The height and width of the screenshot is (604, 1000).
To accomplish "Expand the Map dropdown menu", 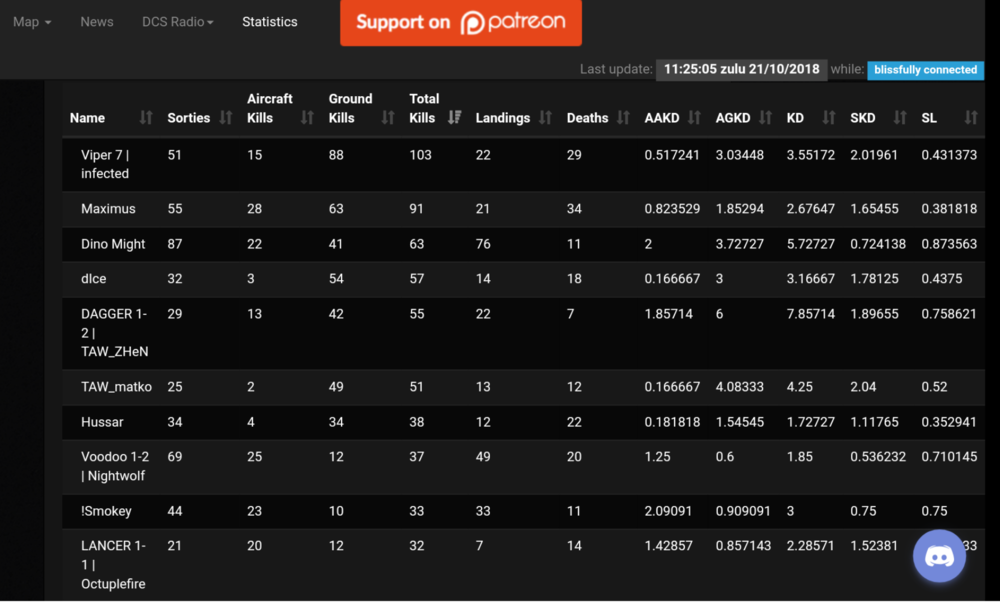I will coord(32,22).
